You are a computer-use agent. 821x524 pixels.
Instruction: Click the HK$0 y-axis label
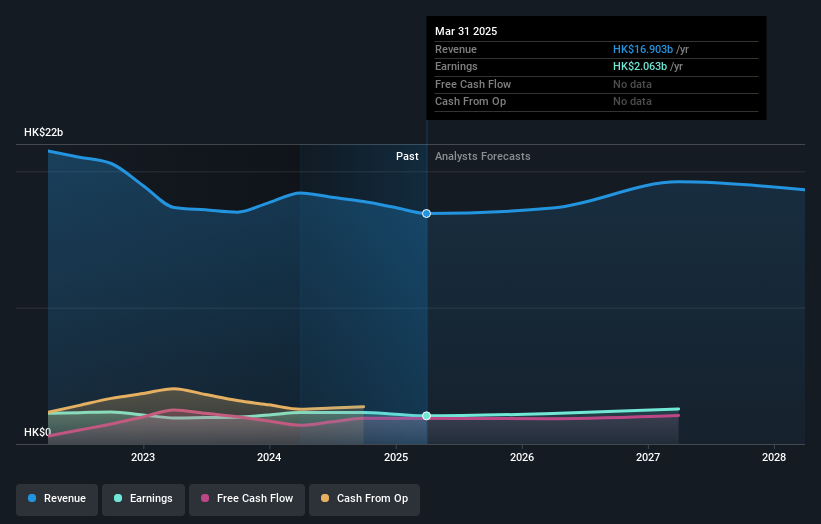coord(38,432)
